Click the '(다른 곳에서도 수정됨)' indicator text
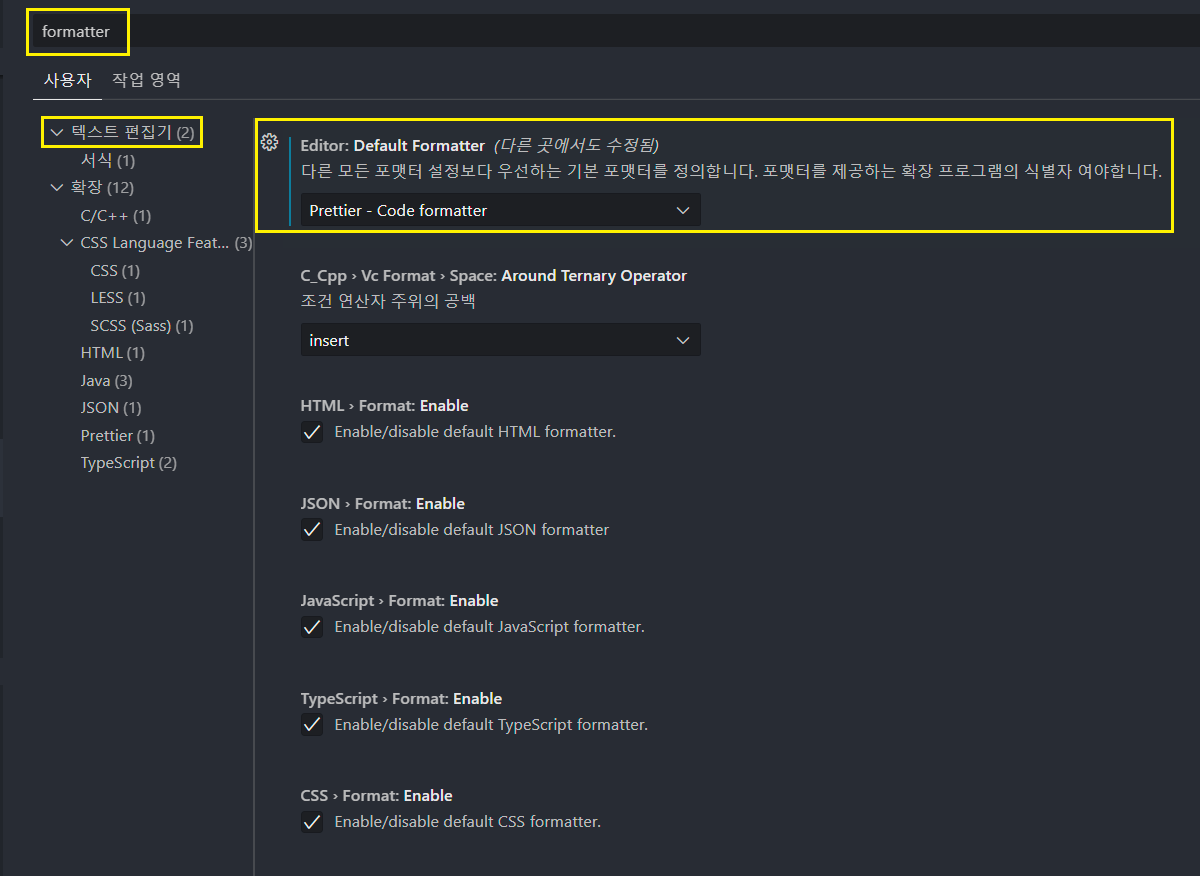Viewport: 1200px width, 876px height. point(576,145)
